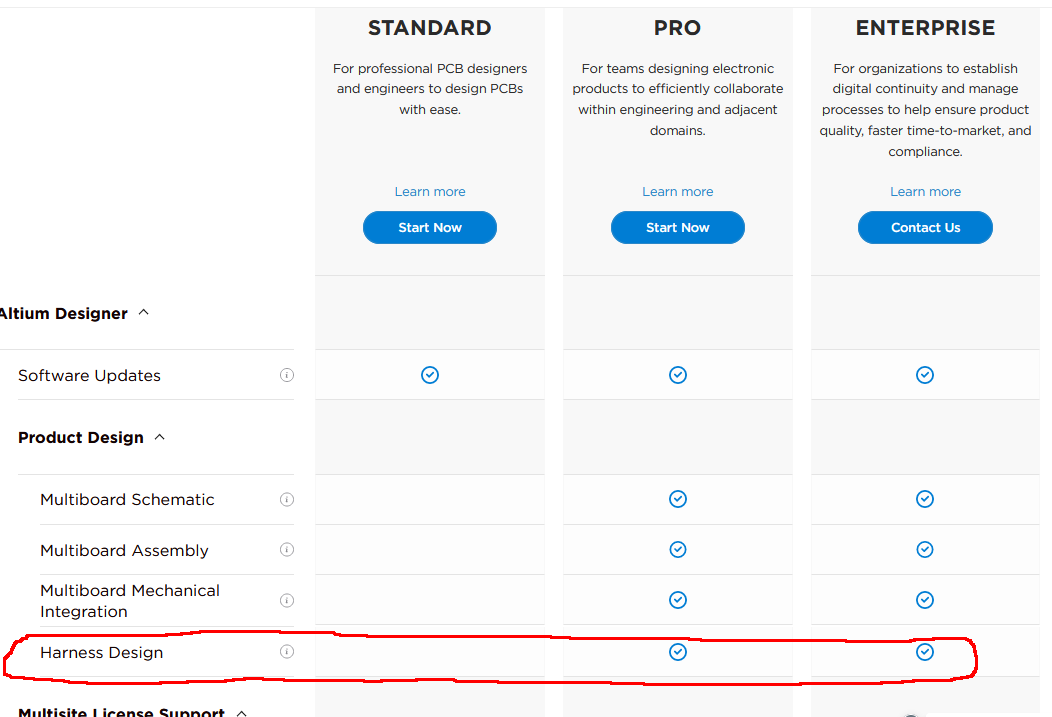This screenshot has height=717, width=1052.
Task: Click Standard checkmark for Software Updates
Action: (x=430, y=375)
